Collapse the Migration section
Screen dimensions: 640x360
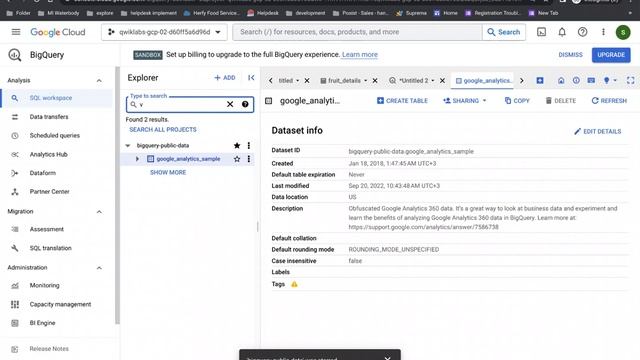click(99, 212)
